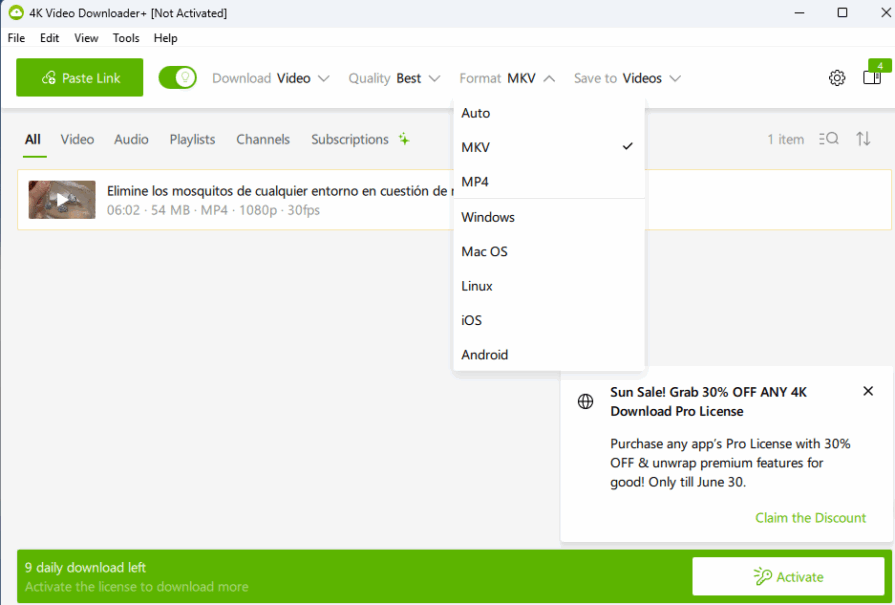895x605 pixels.
Task: Expand the Download Video dropdown
Action: 271,78
